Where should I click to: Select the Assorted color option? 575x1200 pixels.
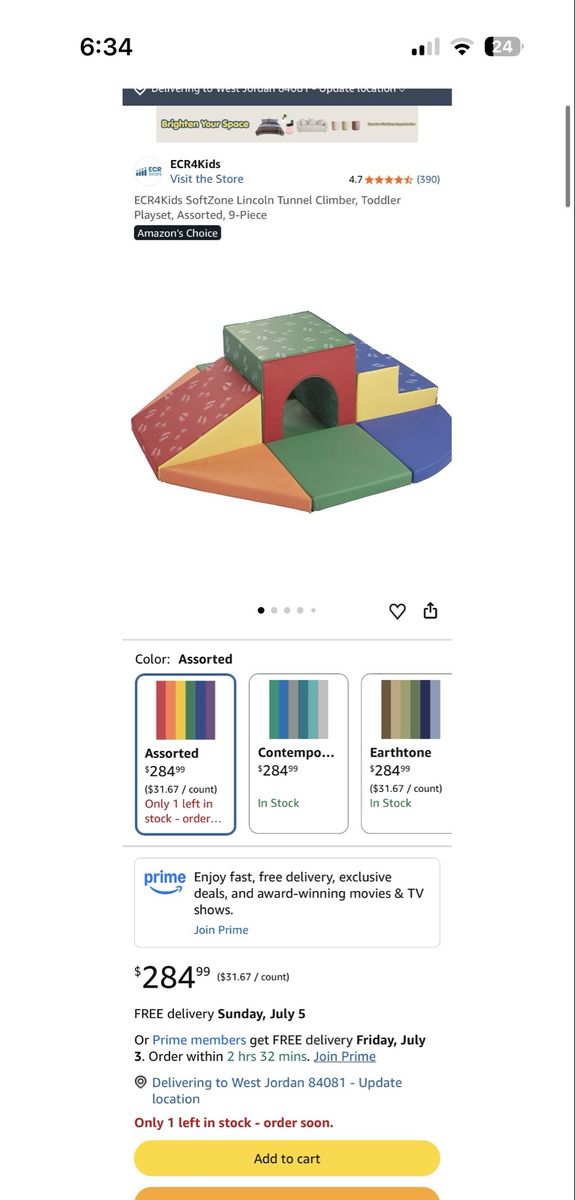coord(186,754)
